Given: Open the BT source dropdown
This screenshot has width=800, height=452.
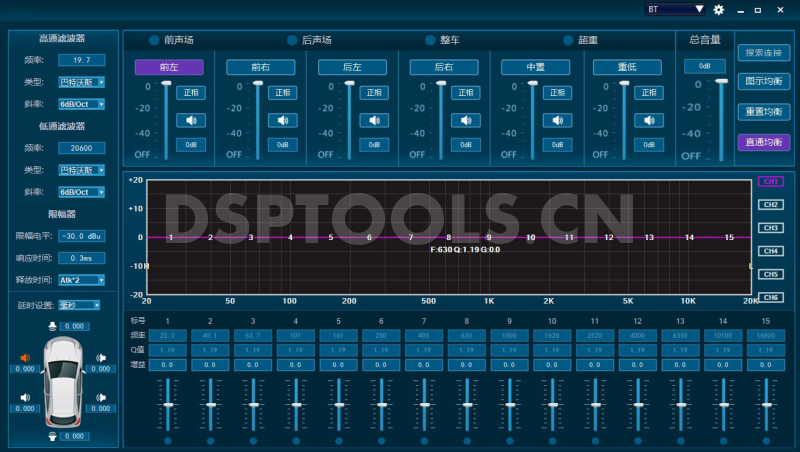Looking at the screenshot, I should click(x=675, y=9).
